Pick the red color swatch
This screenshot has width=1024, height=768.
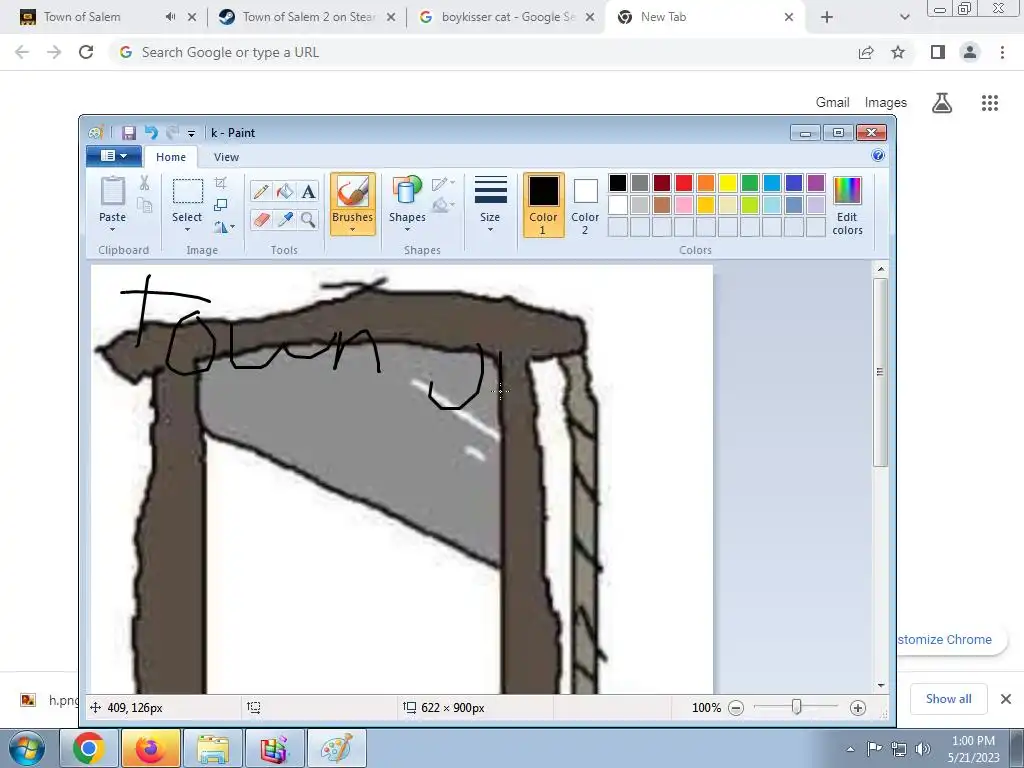point(684,183)
